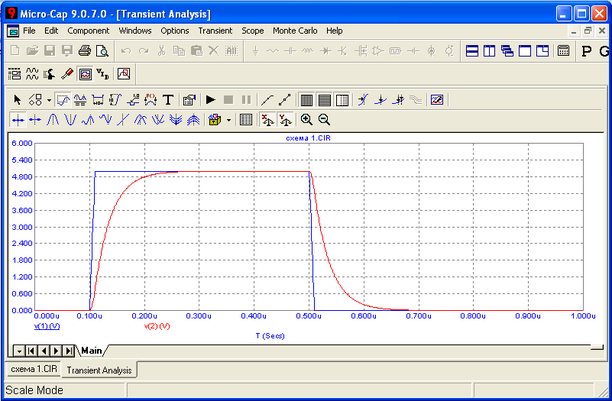
Task: Toggle the pressed toolbar button in second row
Action: click(x=84, y=74)
